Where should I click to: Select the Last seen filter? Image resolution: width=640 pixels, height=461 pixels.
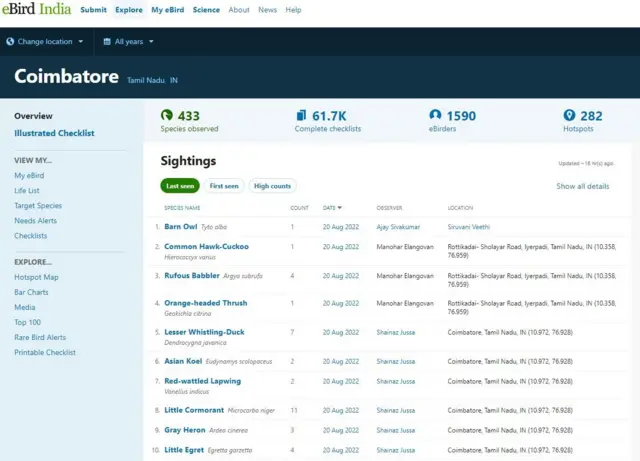pyautogui.click(x=180, y=186)
